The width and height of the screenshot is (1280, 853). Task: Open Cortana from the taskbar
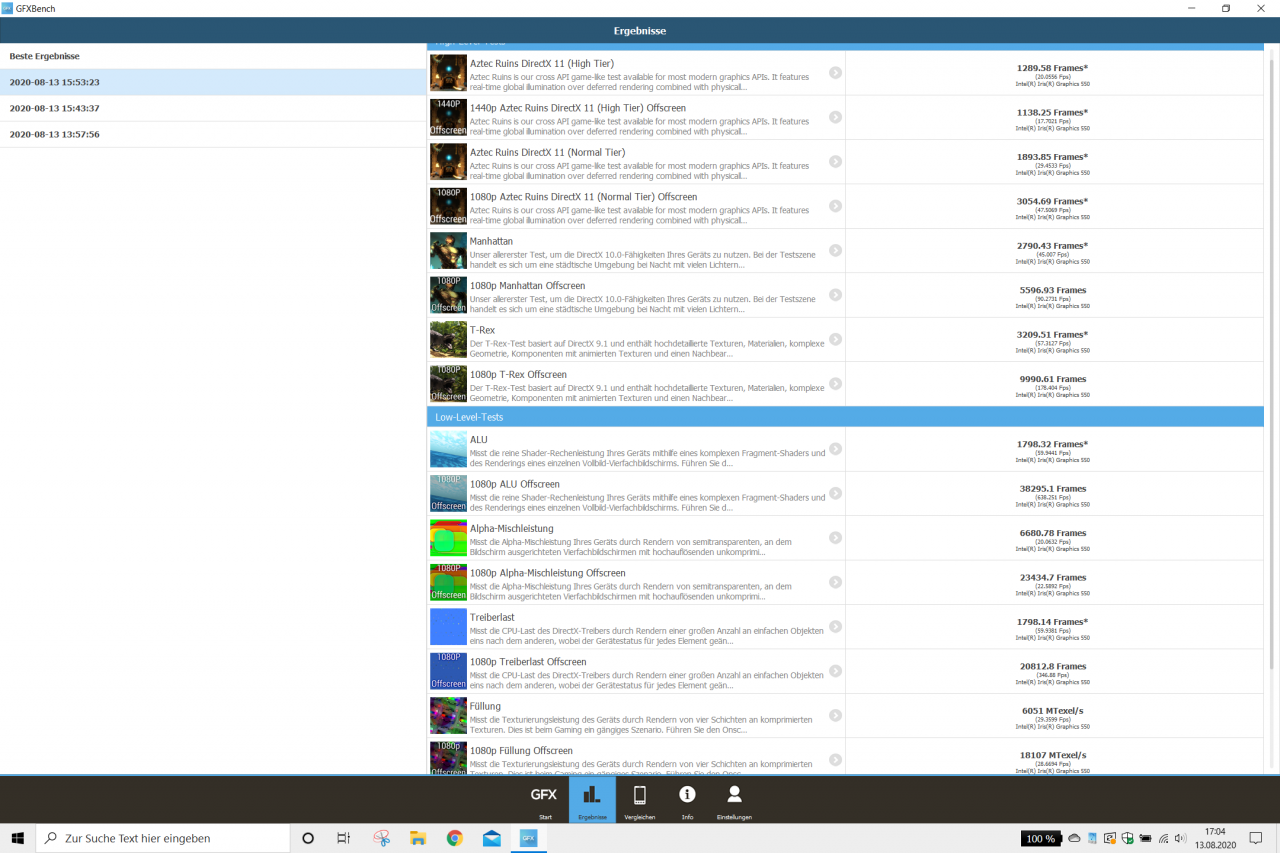[x=308, y=838]
